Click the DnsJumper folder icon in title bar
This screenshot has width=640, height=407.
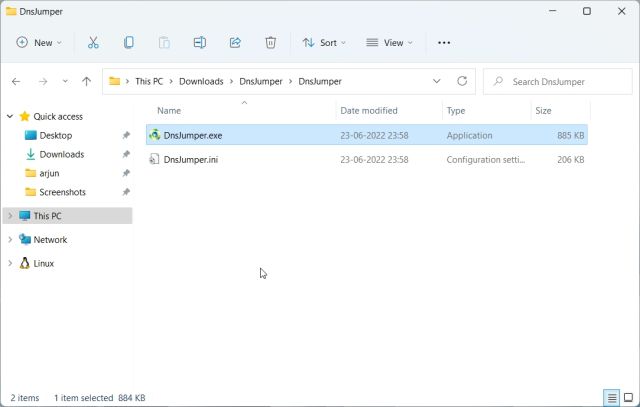[11, 11]
